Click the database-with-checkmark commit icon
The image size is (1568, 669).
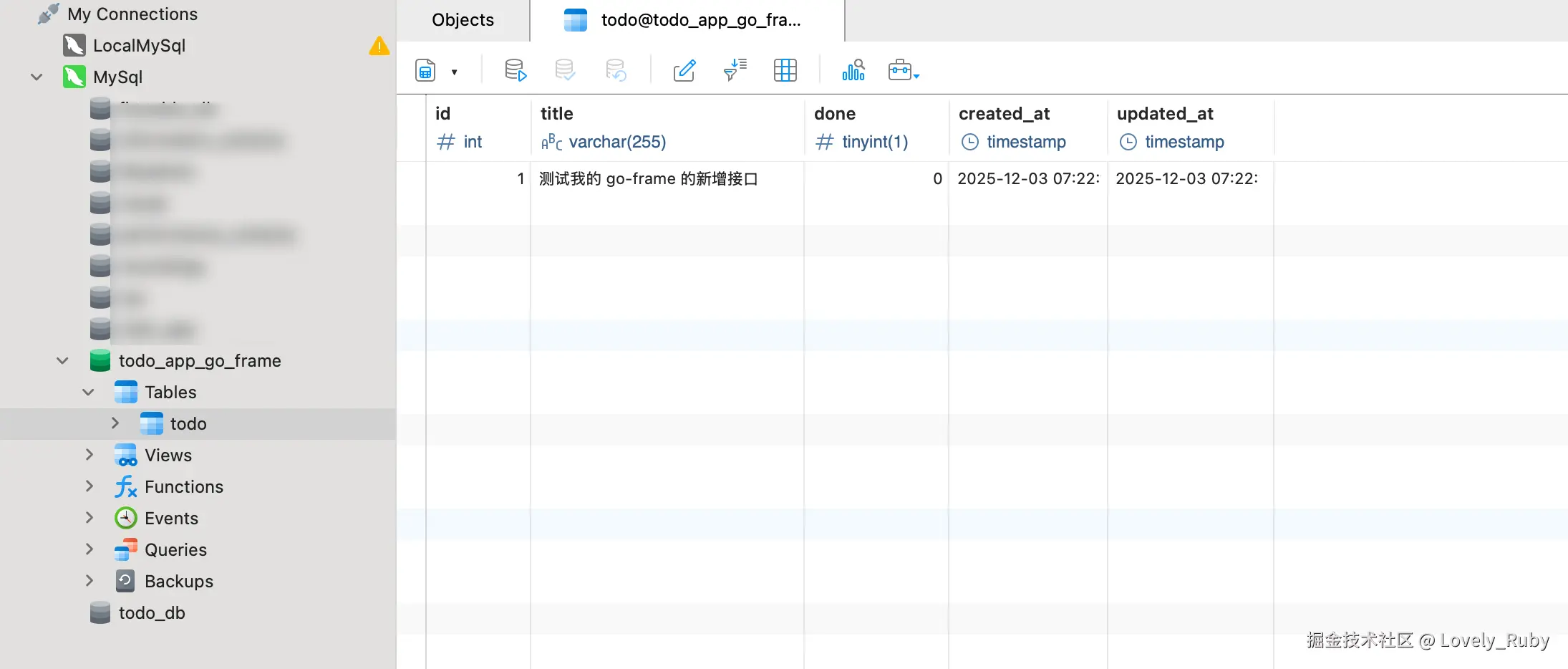[565, 70]
